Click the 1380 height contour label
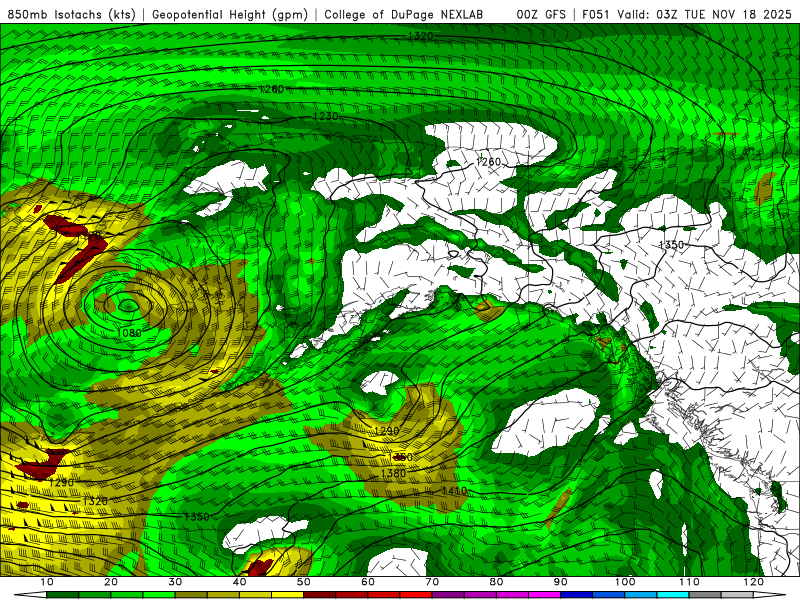 (393, 473)
